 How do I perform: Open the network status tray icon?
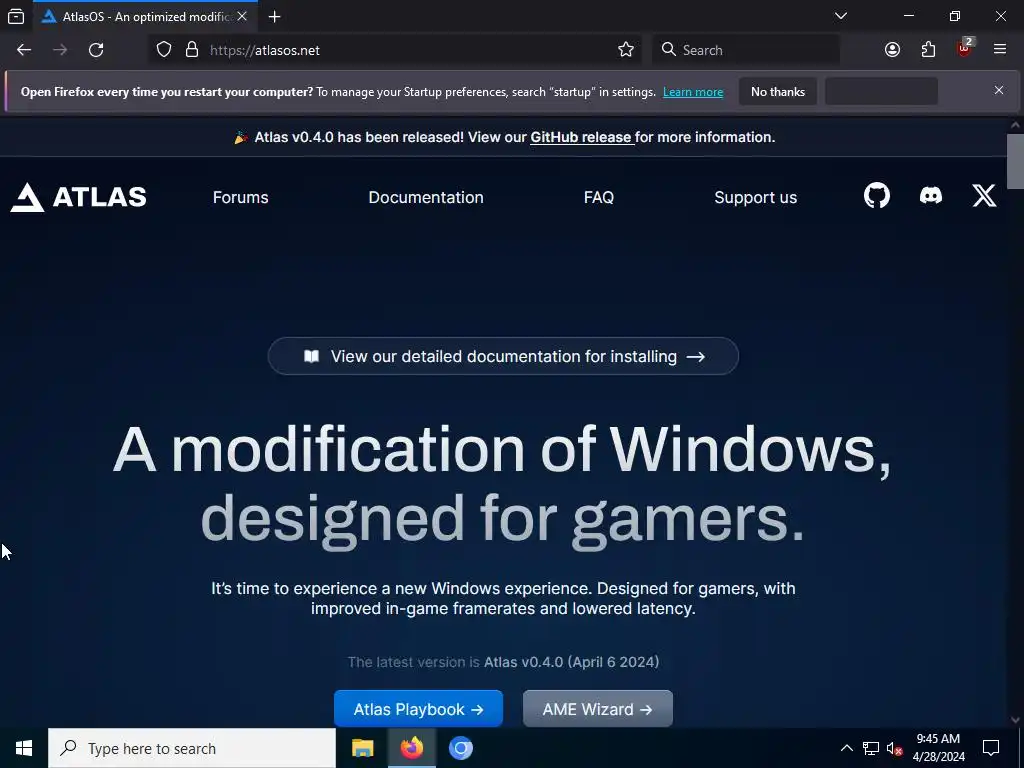(x=871, y=748)
